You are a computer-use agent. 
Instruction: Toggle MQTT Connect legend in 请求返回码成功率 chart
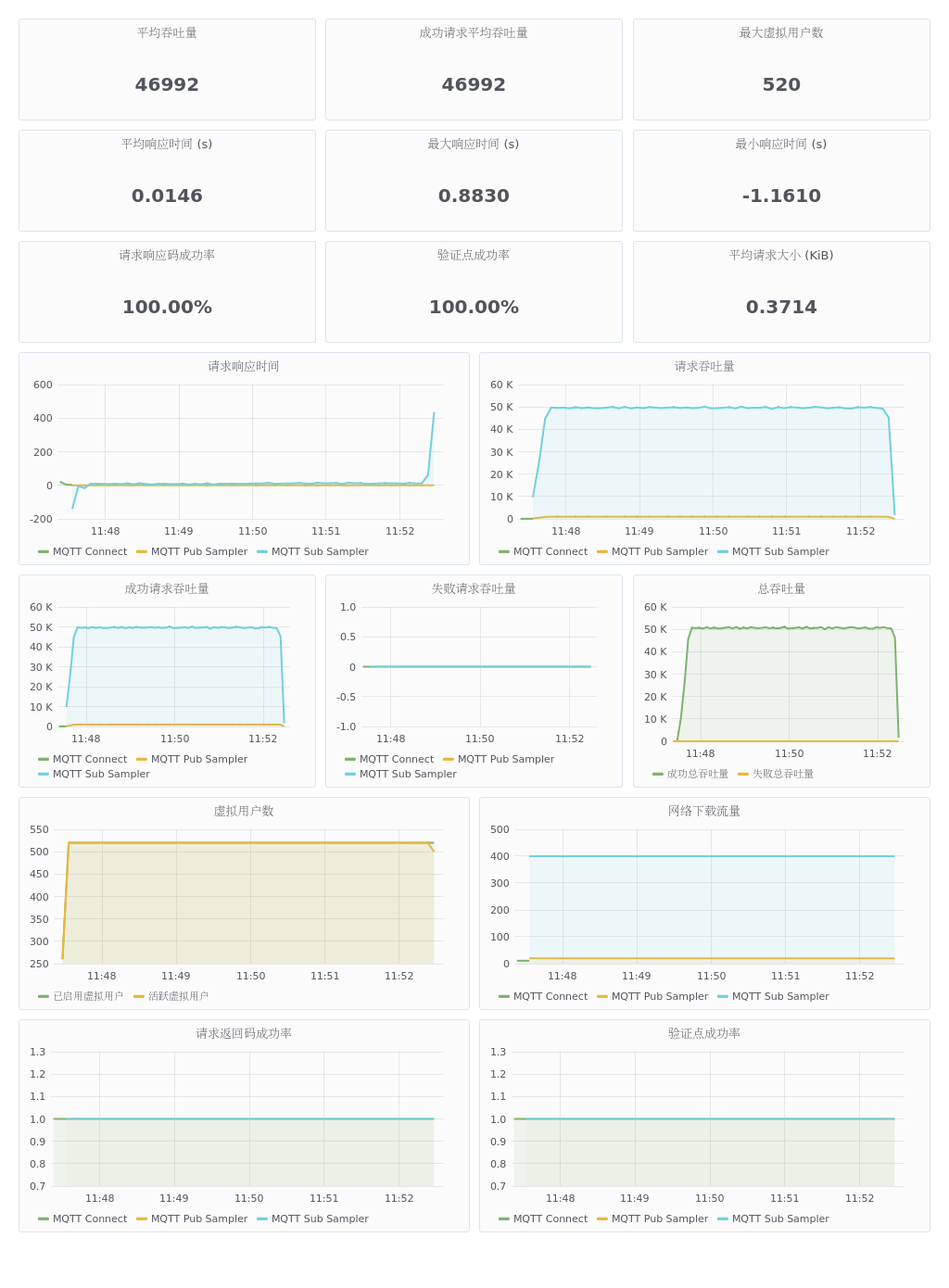pos(89,1219)
